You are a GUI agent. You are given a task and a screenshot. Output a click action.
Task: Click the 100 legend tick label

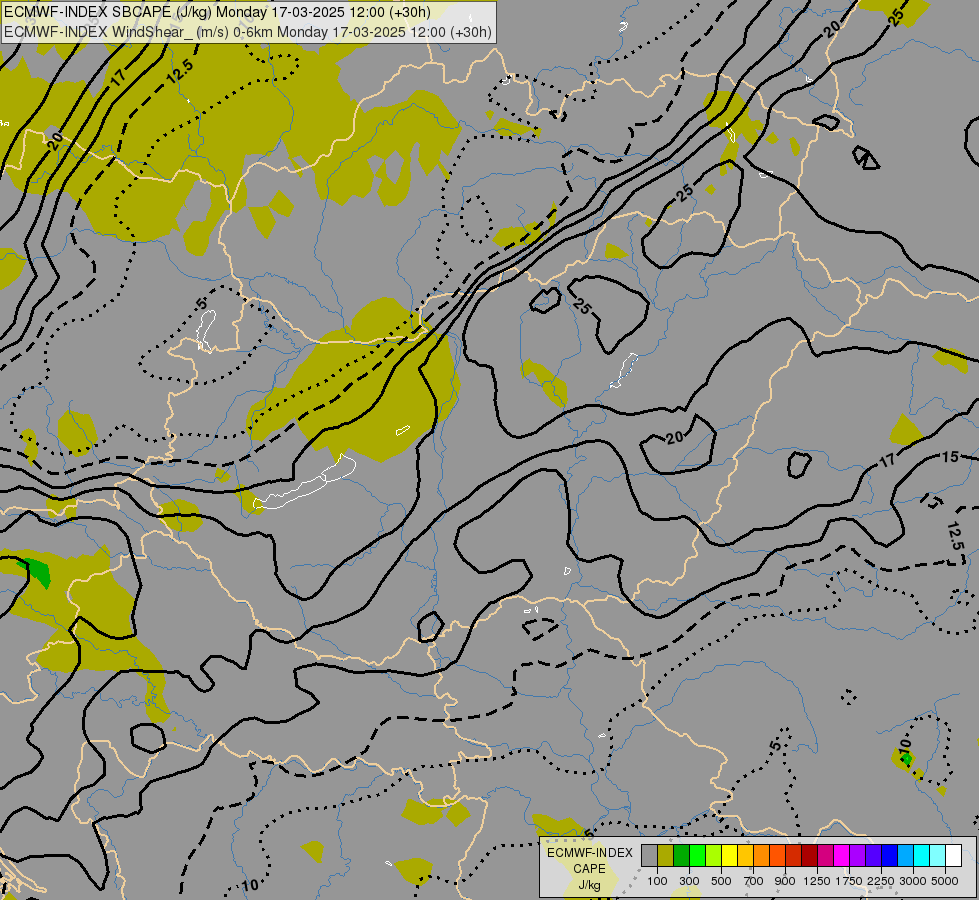657,881
